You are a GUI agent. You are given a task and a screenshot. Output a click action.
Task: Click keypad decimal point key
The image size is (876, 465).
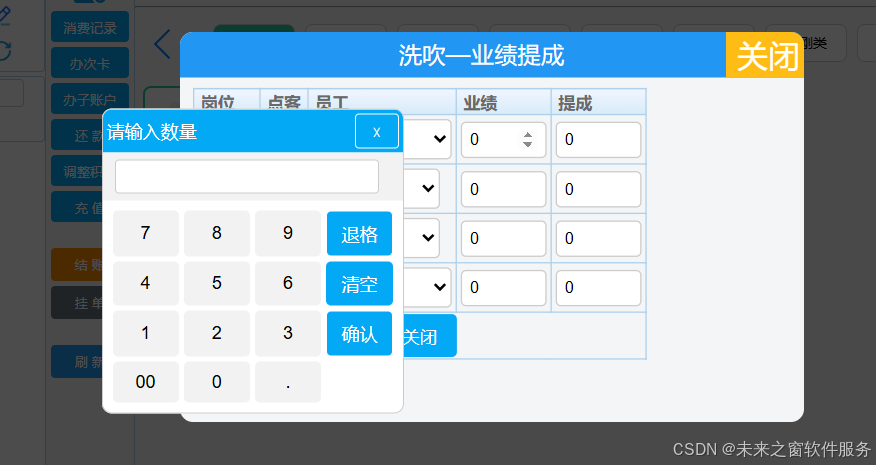pyautogui.click(x=288, y=382)
